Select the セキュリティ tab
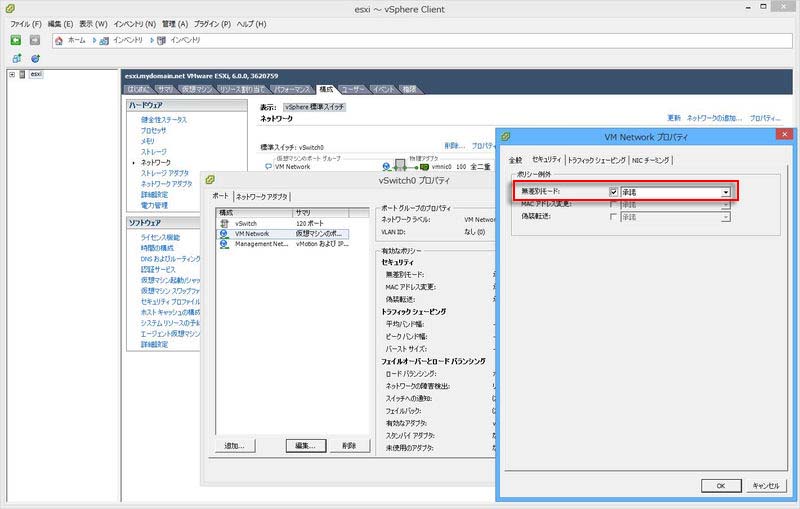This screenshot has width=800, height=509. pos(546,159)
